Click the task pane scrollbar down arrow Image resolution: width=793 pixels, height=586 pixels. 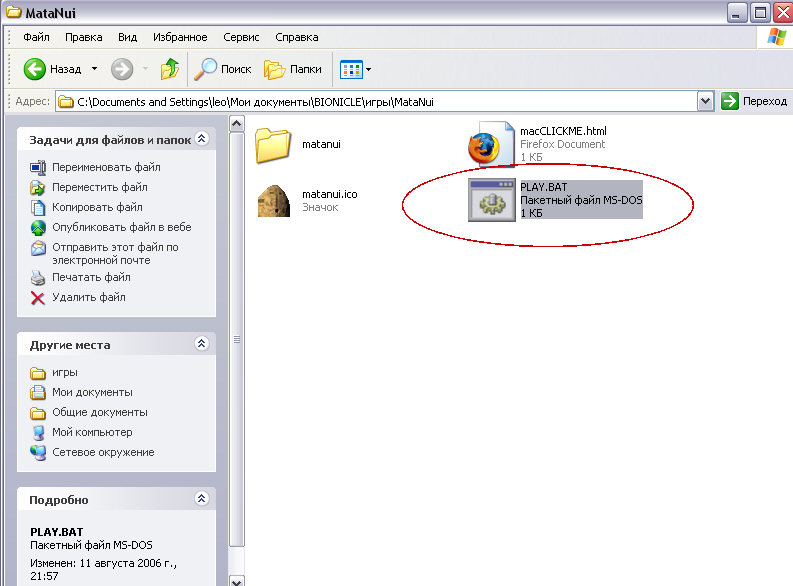point(237,580)
